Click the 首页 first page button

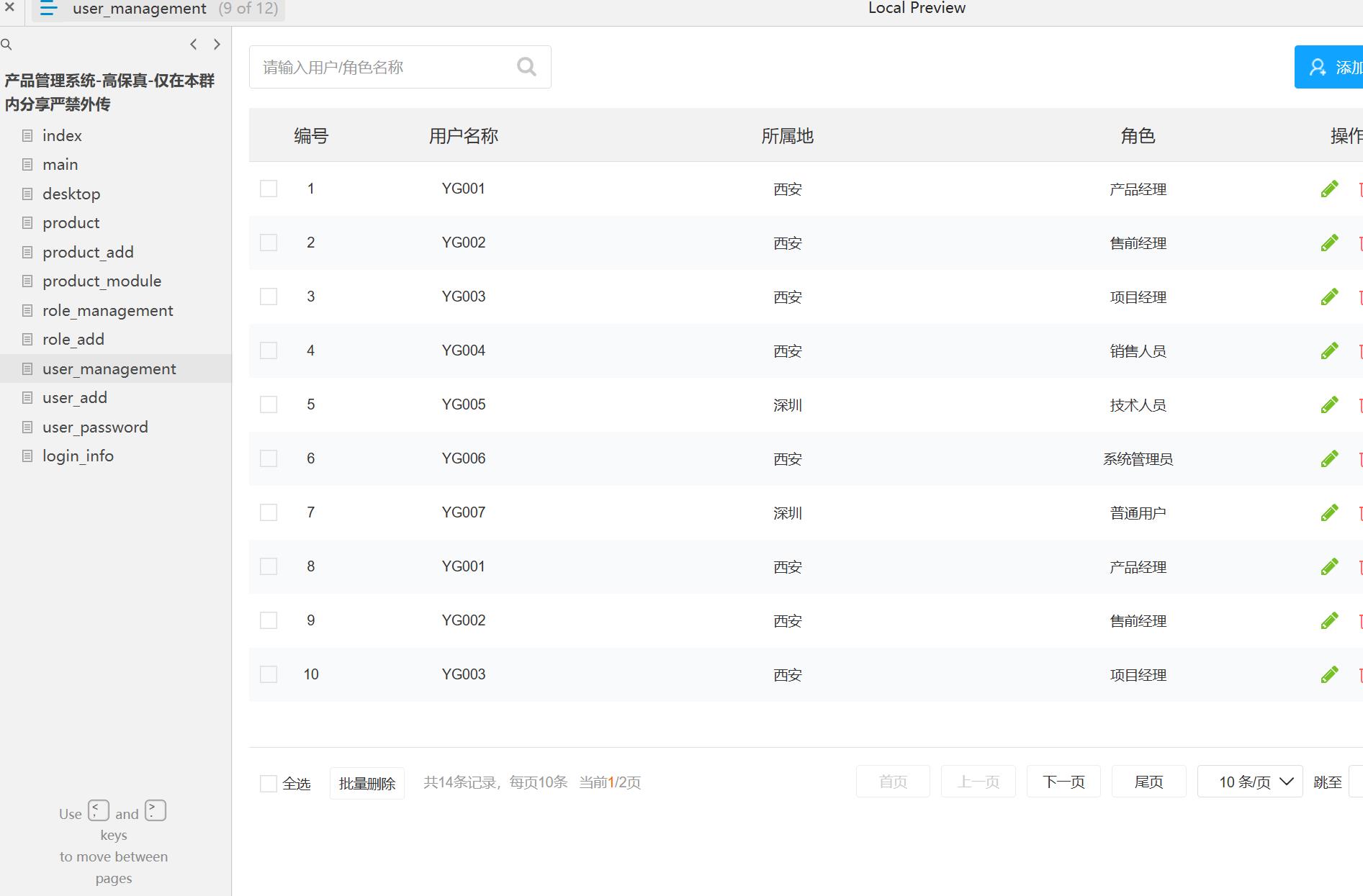893,782
